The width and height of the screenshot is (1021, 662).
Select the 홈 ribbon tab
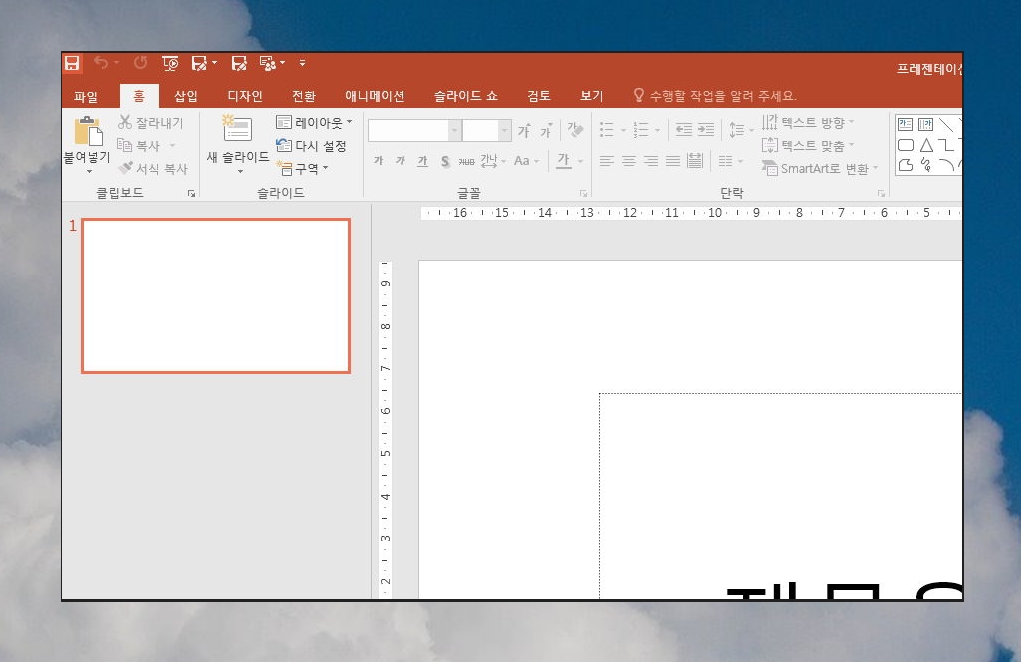[x=139, y=96]
